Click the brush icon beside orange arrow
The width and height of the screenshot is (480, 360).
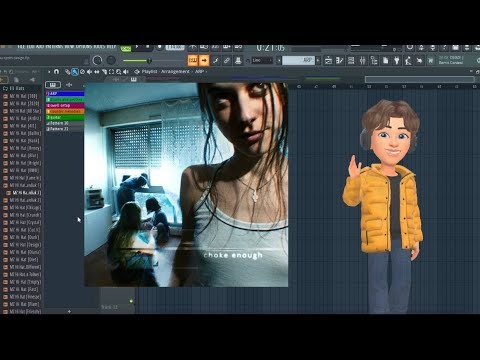[215, 61]
